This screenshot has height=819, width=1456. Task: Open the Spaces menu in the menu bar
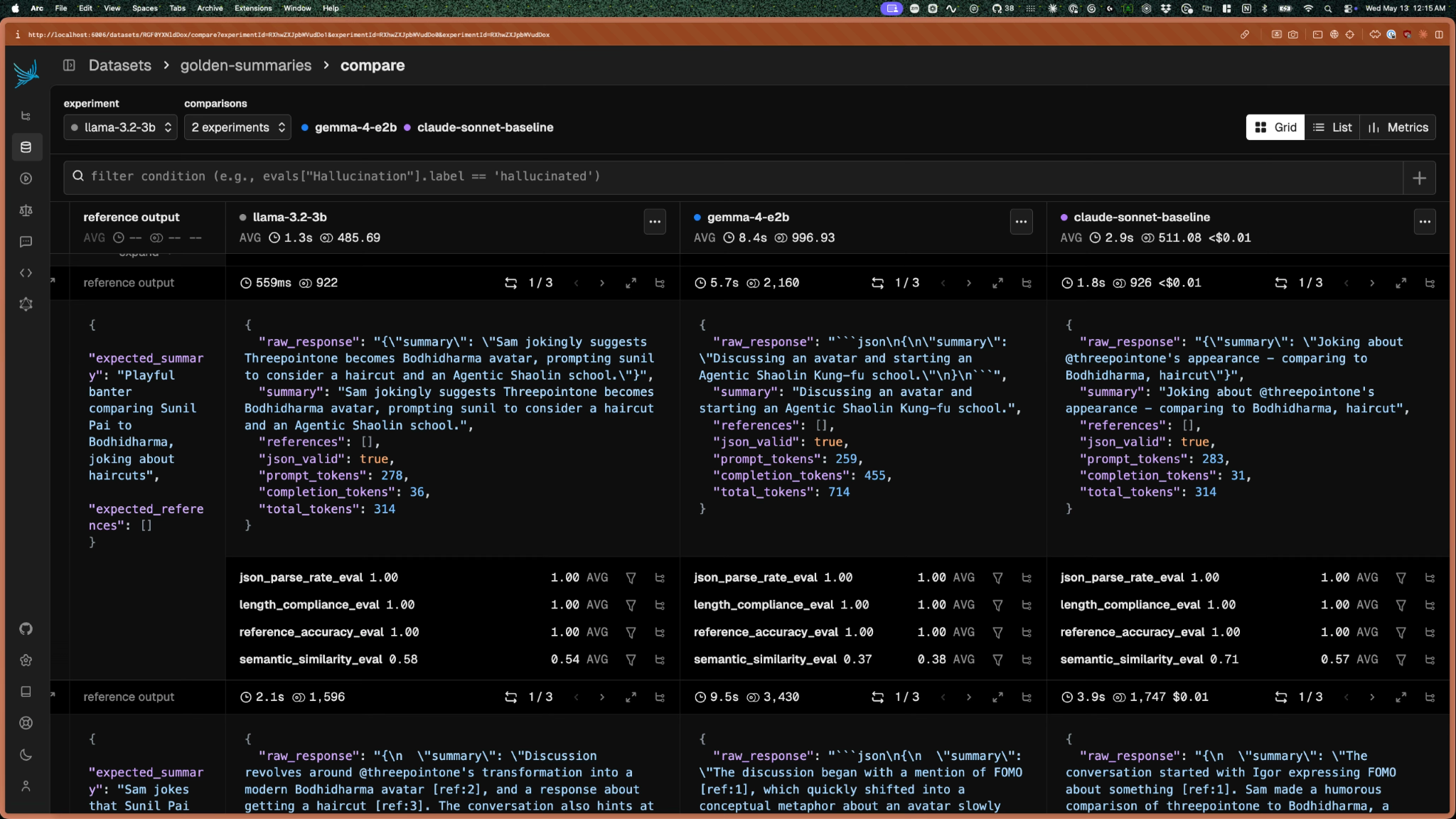point(145,9)
